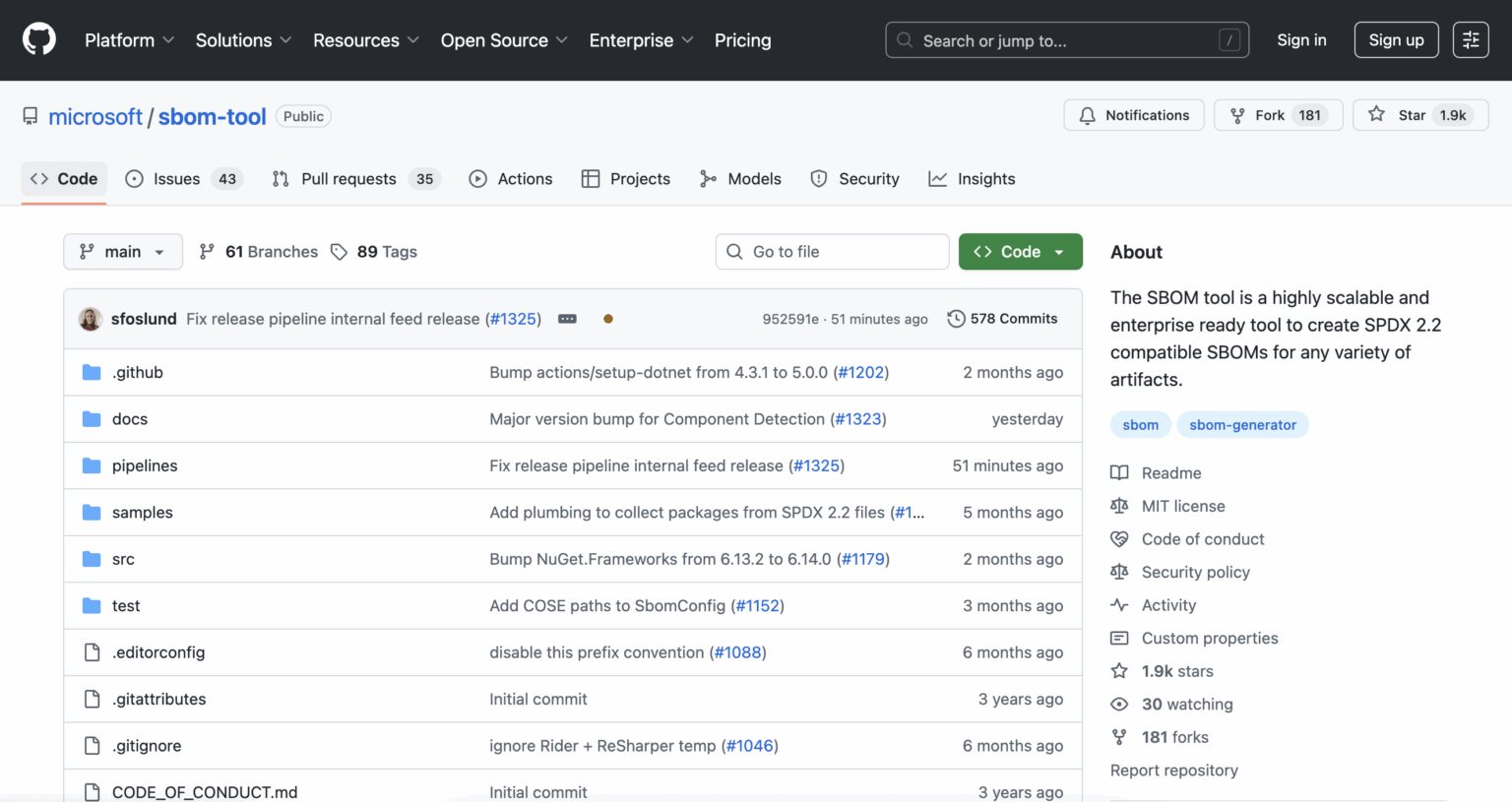Click the MIT license scales icon

click(x=1119, y=506)
